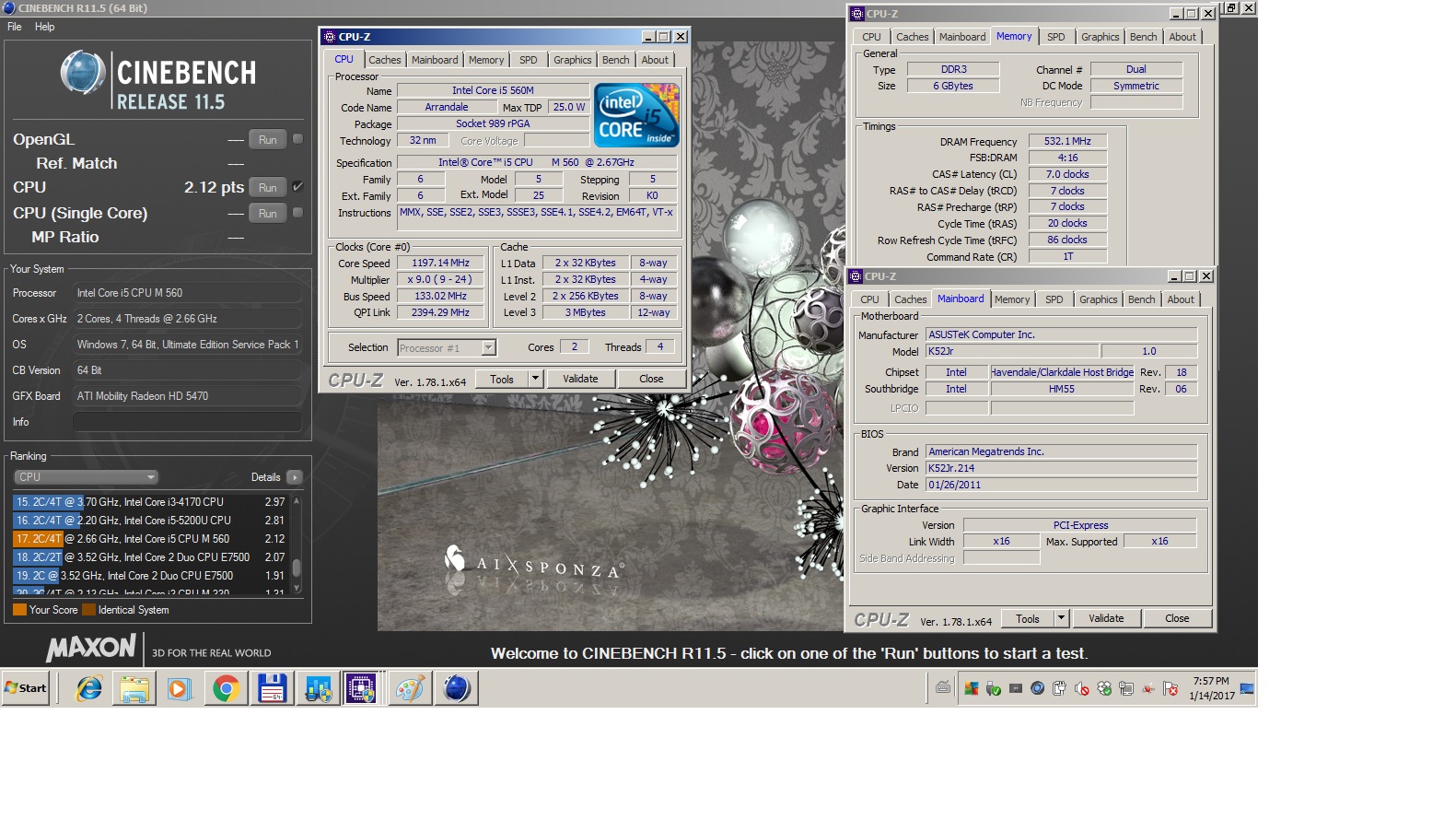Select Graphics tab in Mainboard CPU-Z window
1456x820 pixels.
coord(1098,299)
